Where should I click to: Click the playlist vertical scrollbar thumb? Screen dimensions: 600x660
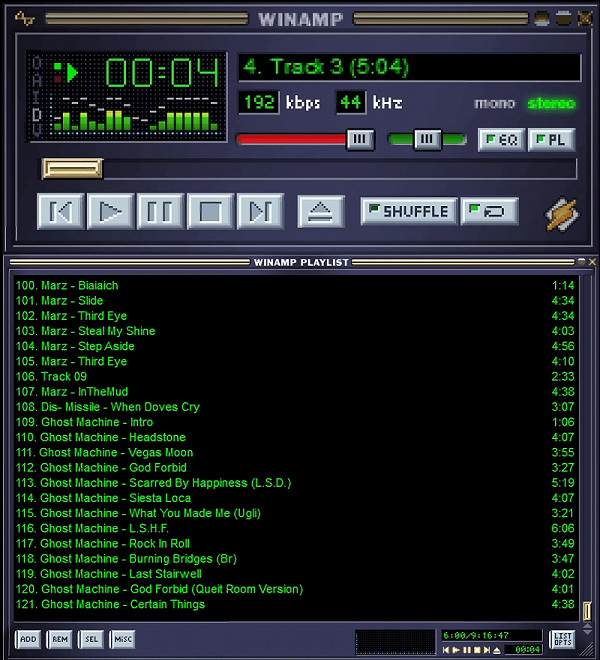pos(587,611)
